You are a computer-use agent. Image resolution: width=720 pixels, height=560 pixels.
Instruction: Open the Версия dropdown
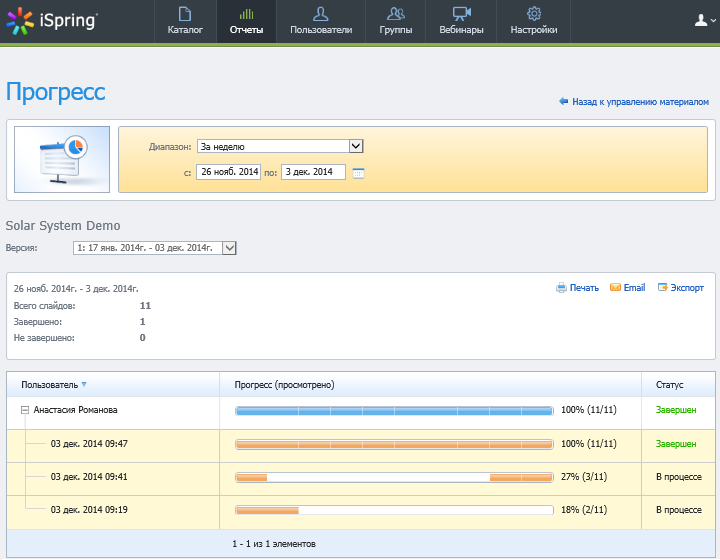(x=154, y=248)
